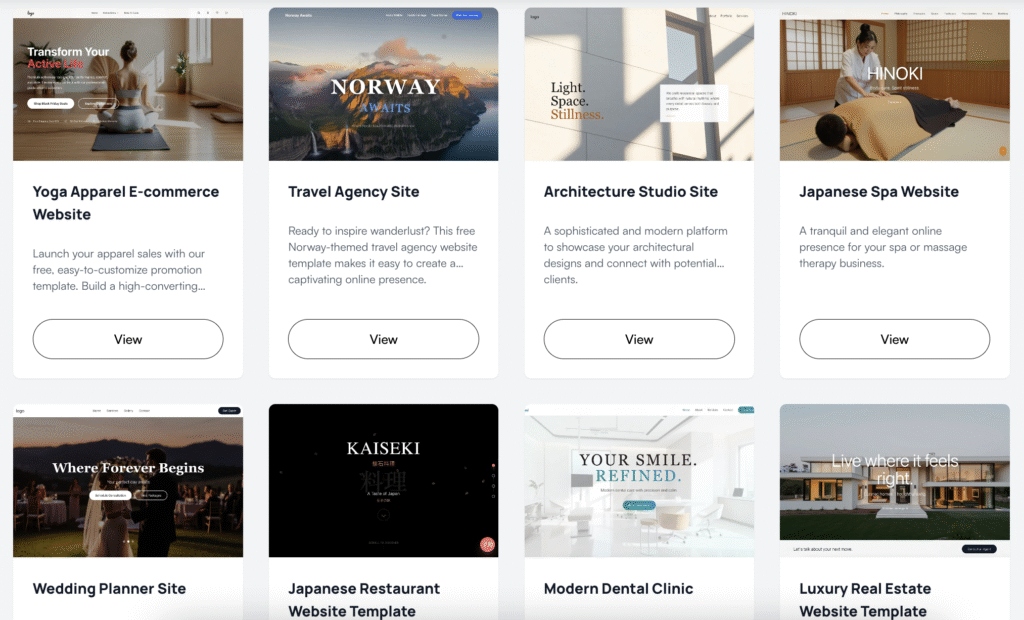Click the Wedding Planner Site title

pyautogui.click(x=109, y=589)
